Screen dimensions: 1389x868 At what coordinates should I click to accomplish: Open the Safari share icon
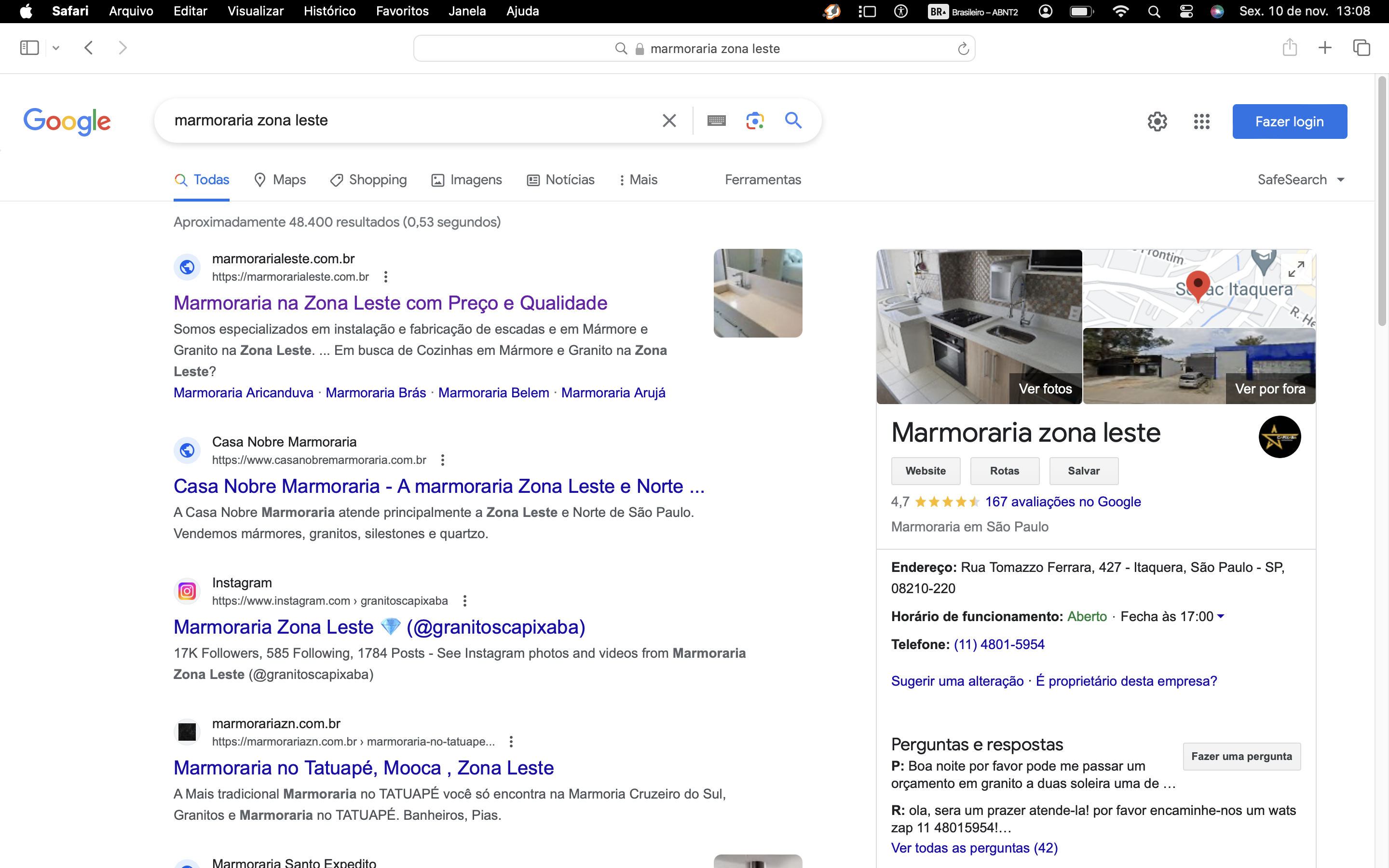point(1290,47)
